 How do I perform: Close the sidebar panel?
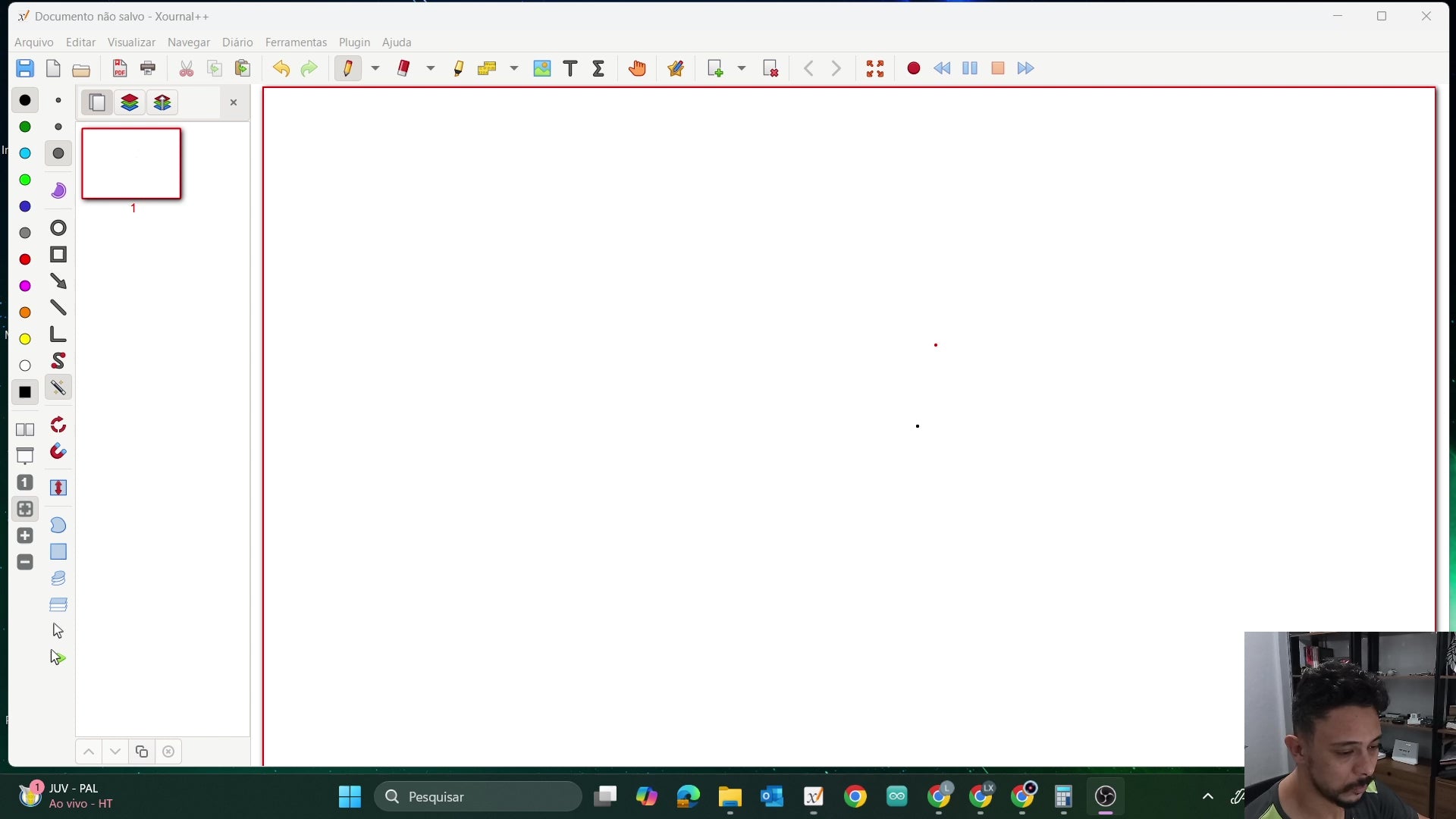point(234,102)
